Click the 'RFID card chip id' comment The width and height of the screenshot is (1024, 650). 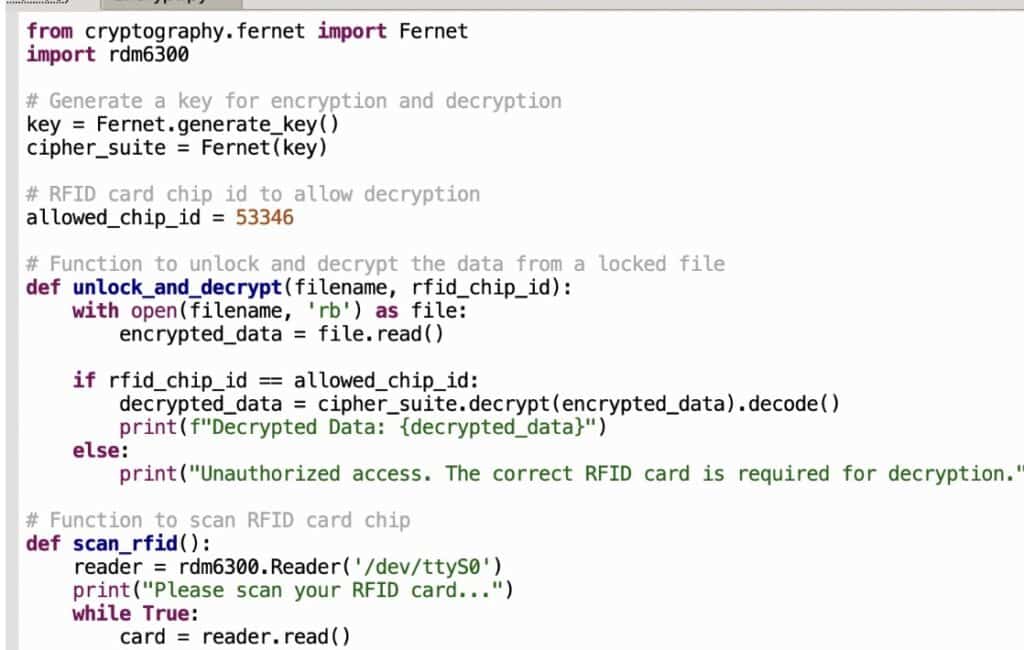(x=253, y=194)
